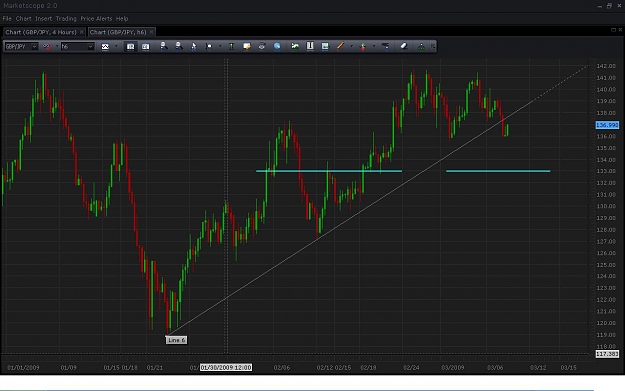Open the Insert menu
Viewport: 625px width, 391px height.
pyautogui.click(x=43, y=19)
